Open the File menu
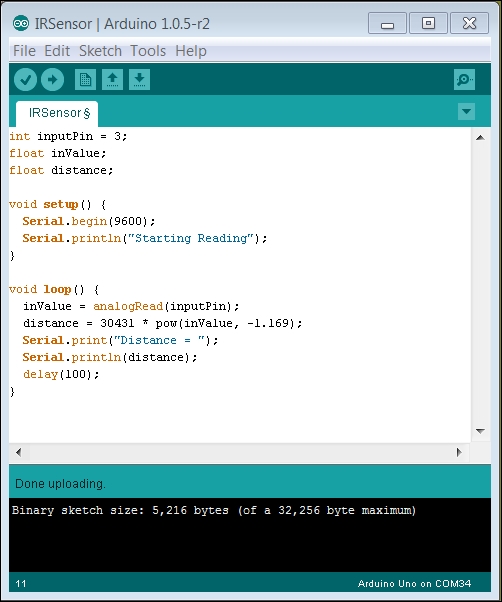 click(x=24, y=51)
